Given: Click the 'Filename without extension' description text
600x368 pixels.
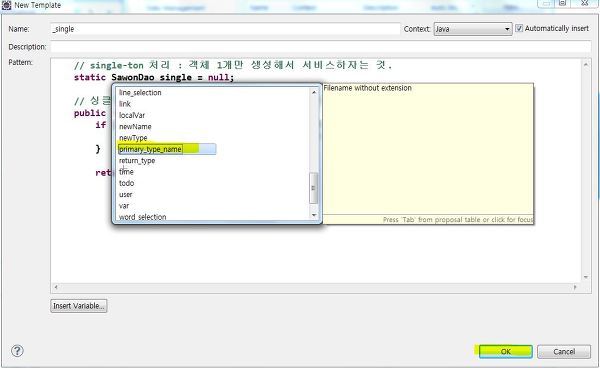Looking at the screenshot, I should point(368,88).
